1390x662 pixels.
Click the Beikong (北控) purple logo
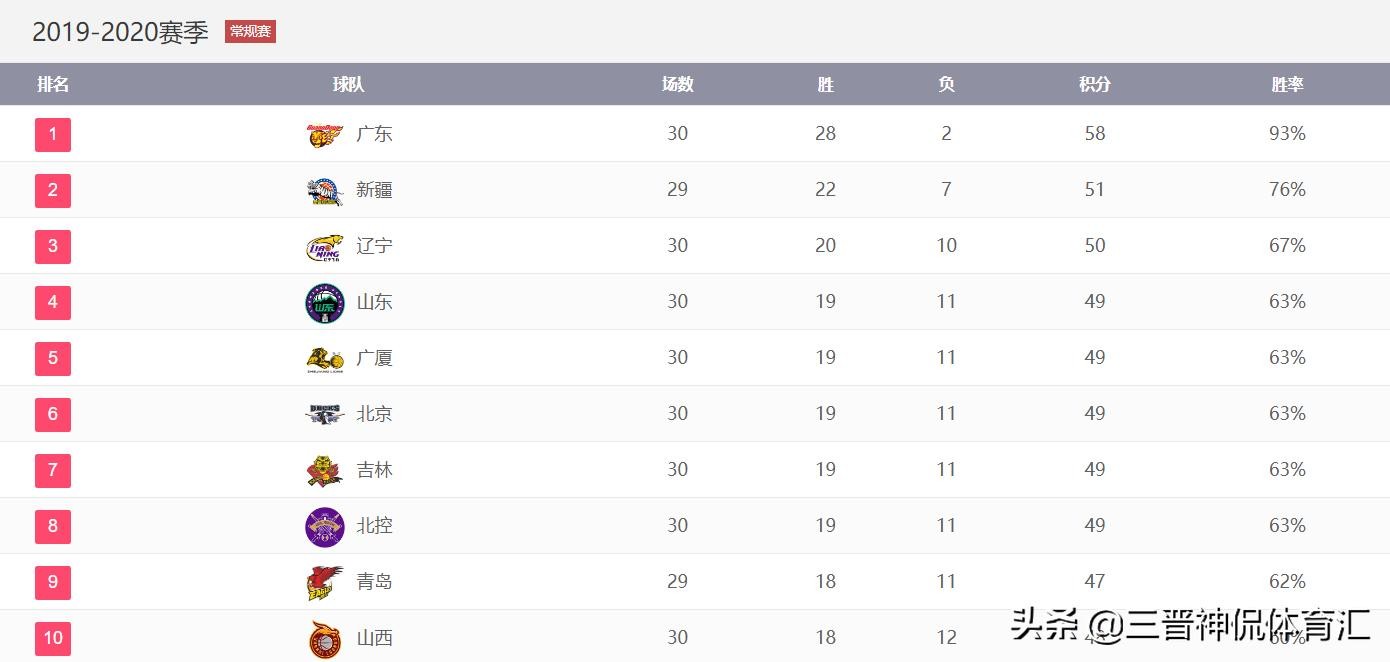point(325,526)
